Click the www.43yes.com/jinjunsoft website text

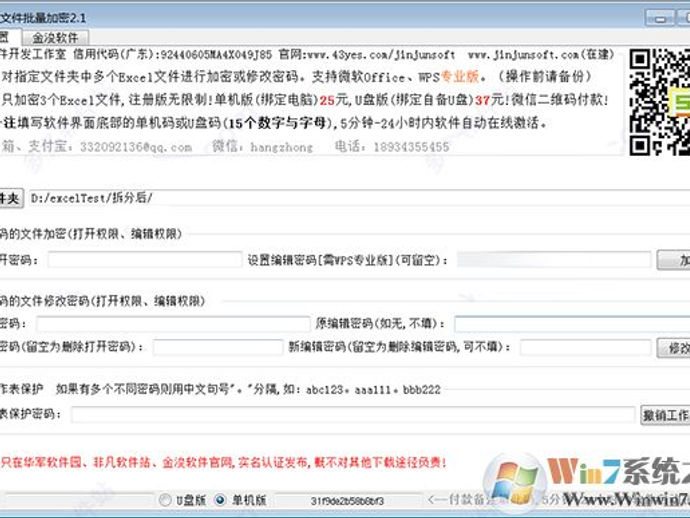click(381, 55)
